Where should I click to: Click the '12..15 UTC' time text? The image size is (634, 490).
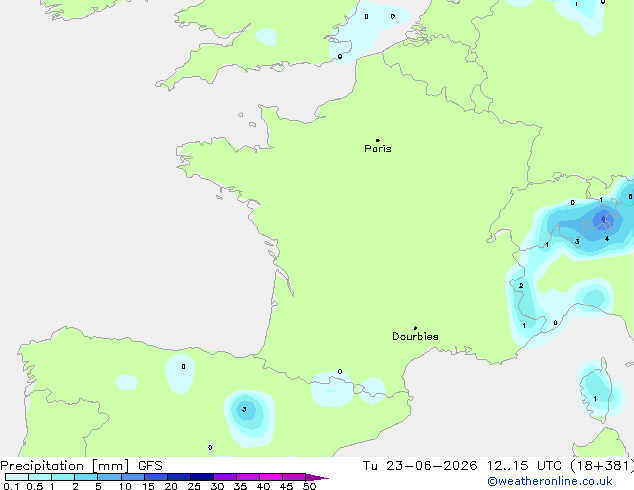click(524, 466)
